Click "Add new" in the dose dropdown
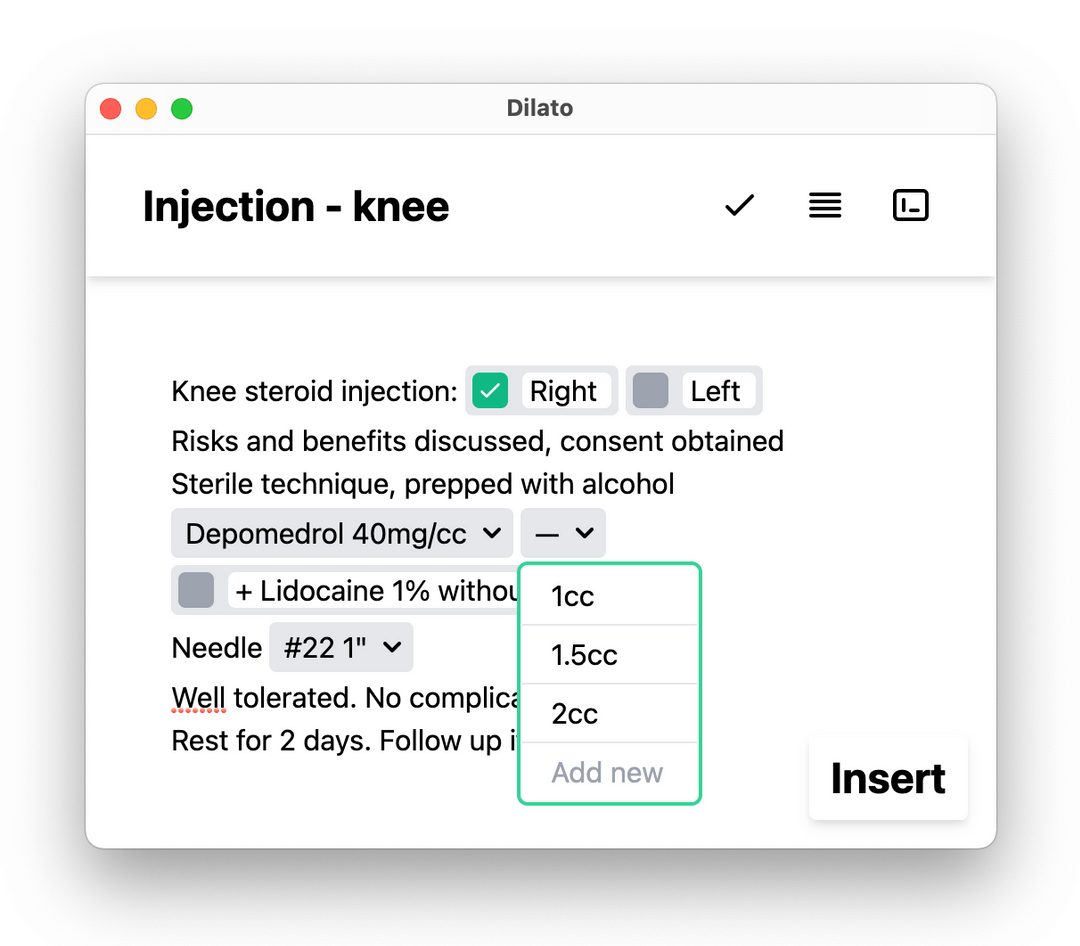The image size is (1080, 946). [x=606, y=772]
